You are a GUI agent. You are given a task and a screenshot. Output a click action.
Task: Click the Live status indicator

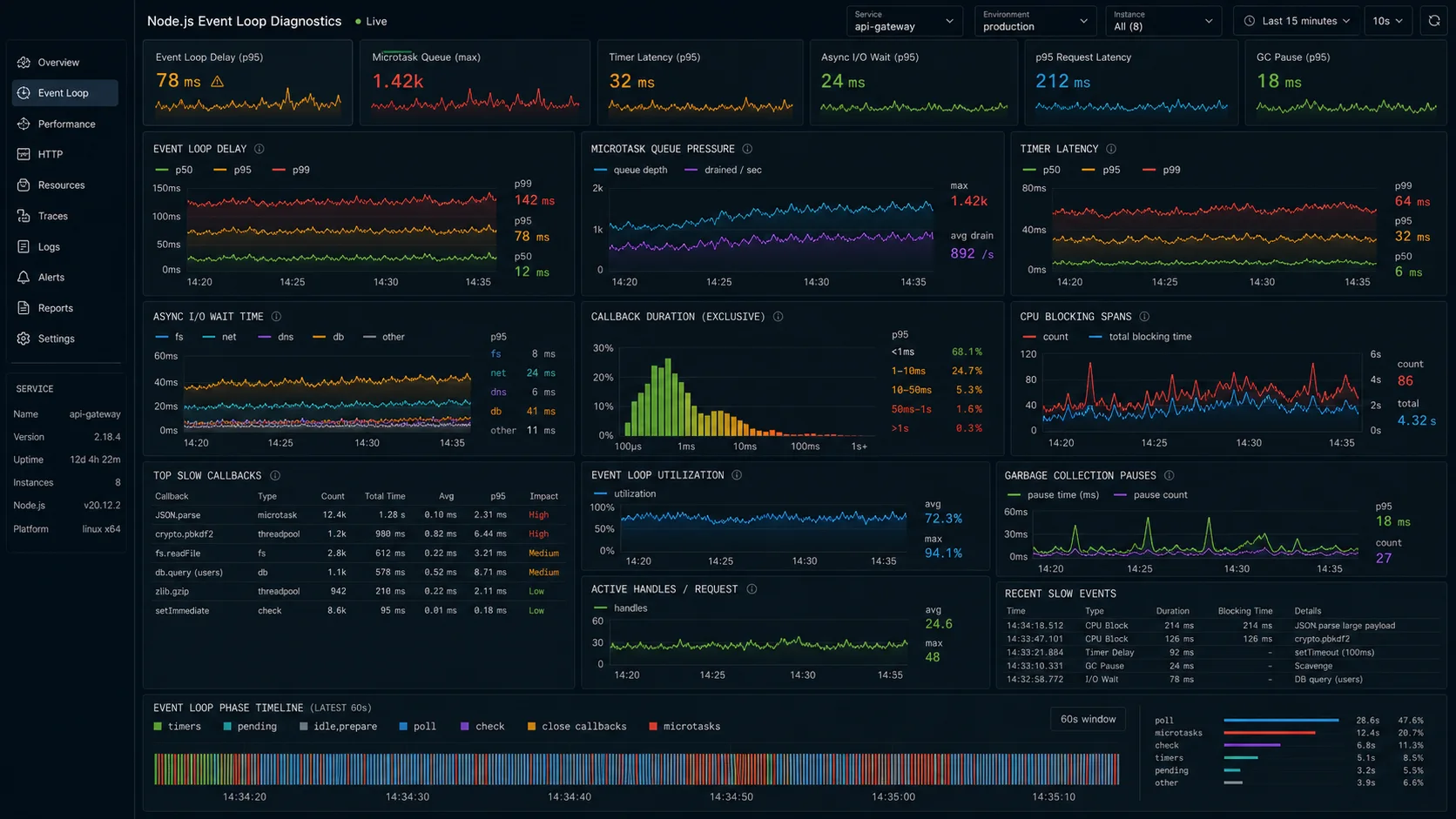point(371,21)
